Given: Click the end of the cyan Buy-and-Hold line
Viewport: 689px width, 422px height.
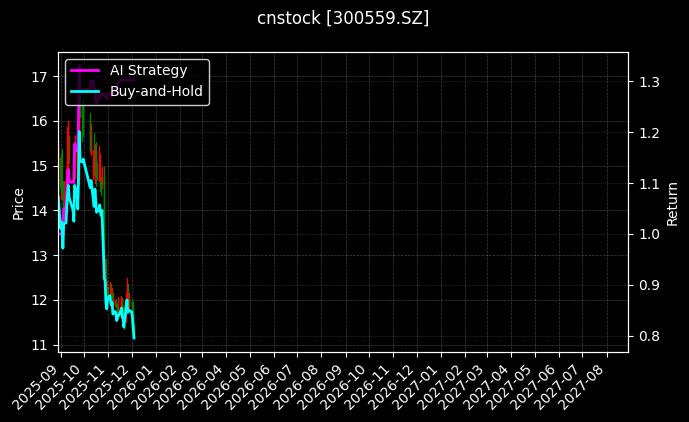Looking at the screenshot, I should coord(134,337).
